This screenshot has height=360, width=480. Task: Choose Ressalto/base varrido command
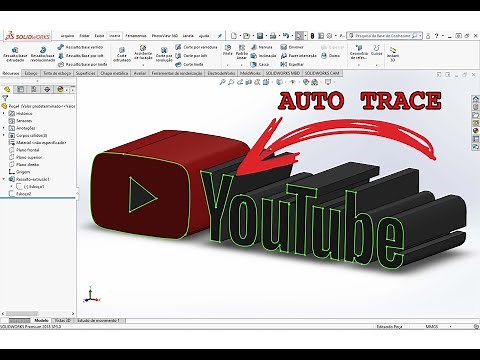pyautogui.click(x=80, y=47)
